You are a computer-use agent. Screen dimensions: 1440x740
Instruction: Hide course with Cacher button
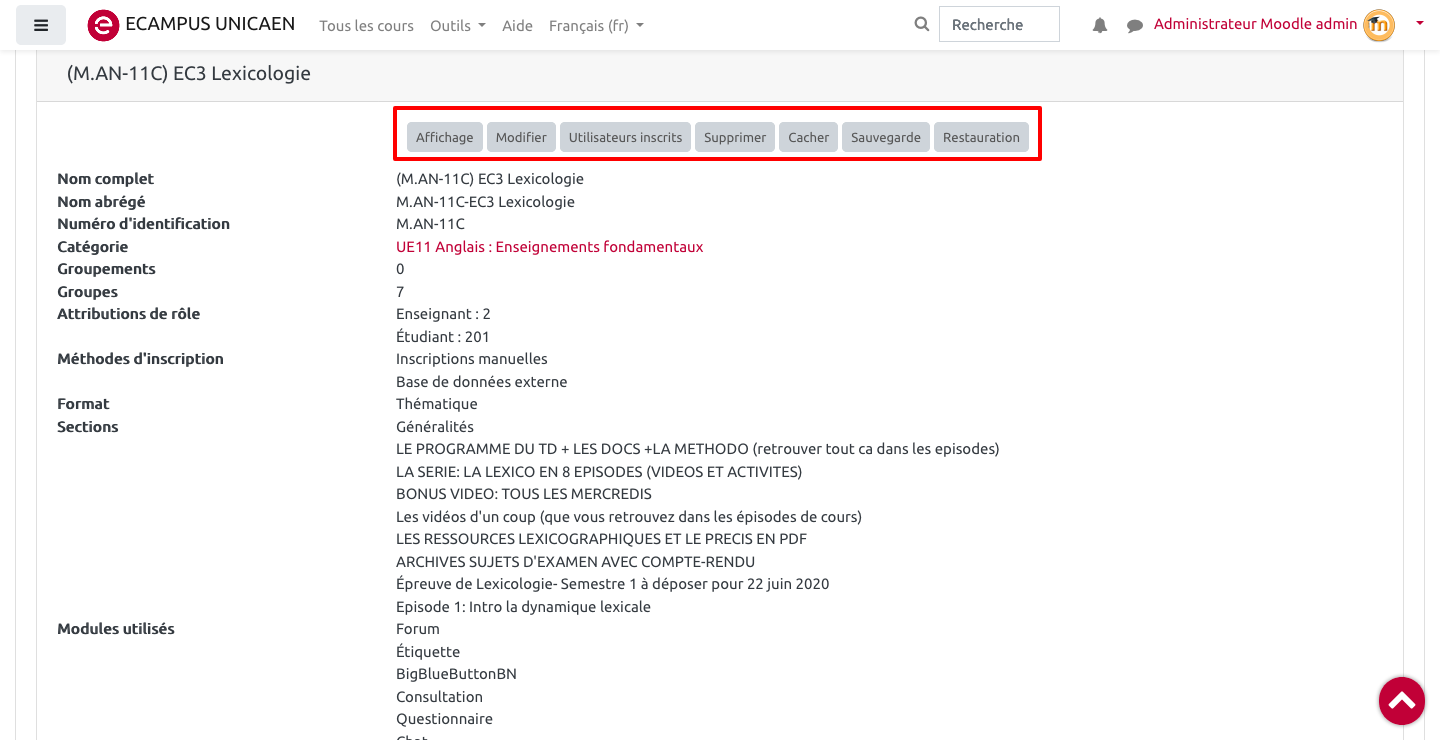coord(808,137)
